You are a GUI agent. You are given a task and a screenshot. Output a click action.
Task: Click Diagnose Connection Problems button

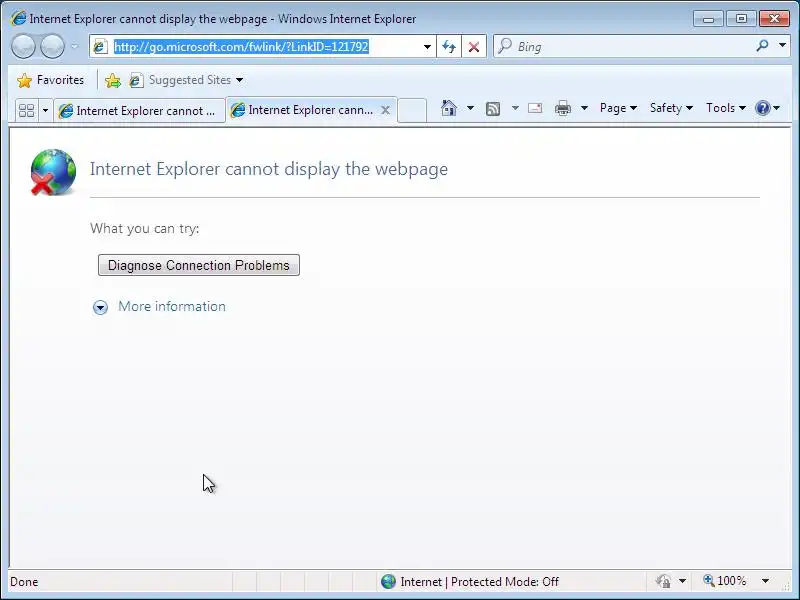[198, 265]
